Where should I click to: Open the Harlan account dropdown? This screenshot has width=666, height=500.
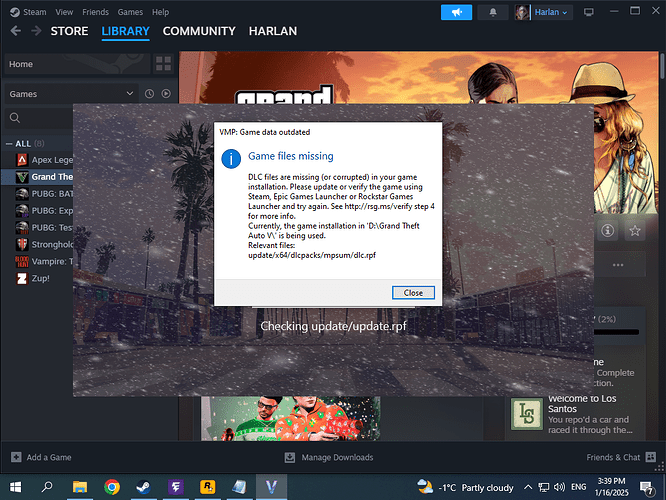[x=544, y=12]
